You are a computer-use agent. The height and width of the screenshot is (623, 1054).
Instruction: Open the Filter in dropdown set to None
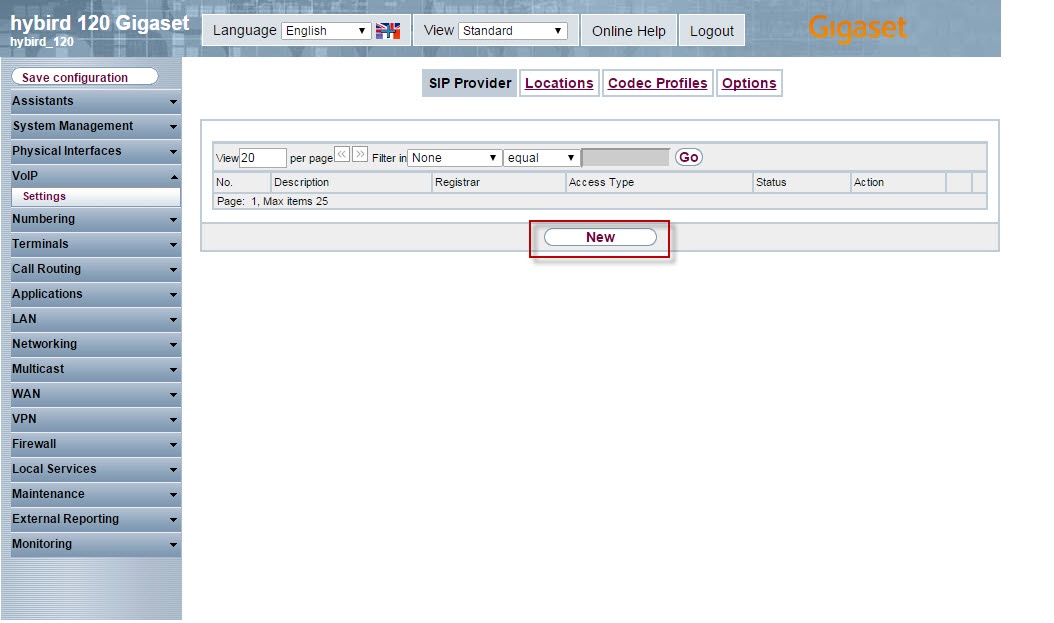click(x=454, y=158)
